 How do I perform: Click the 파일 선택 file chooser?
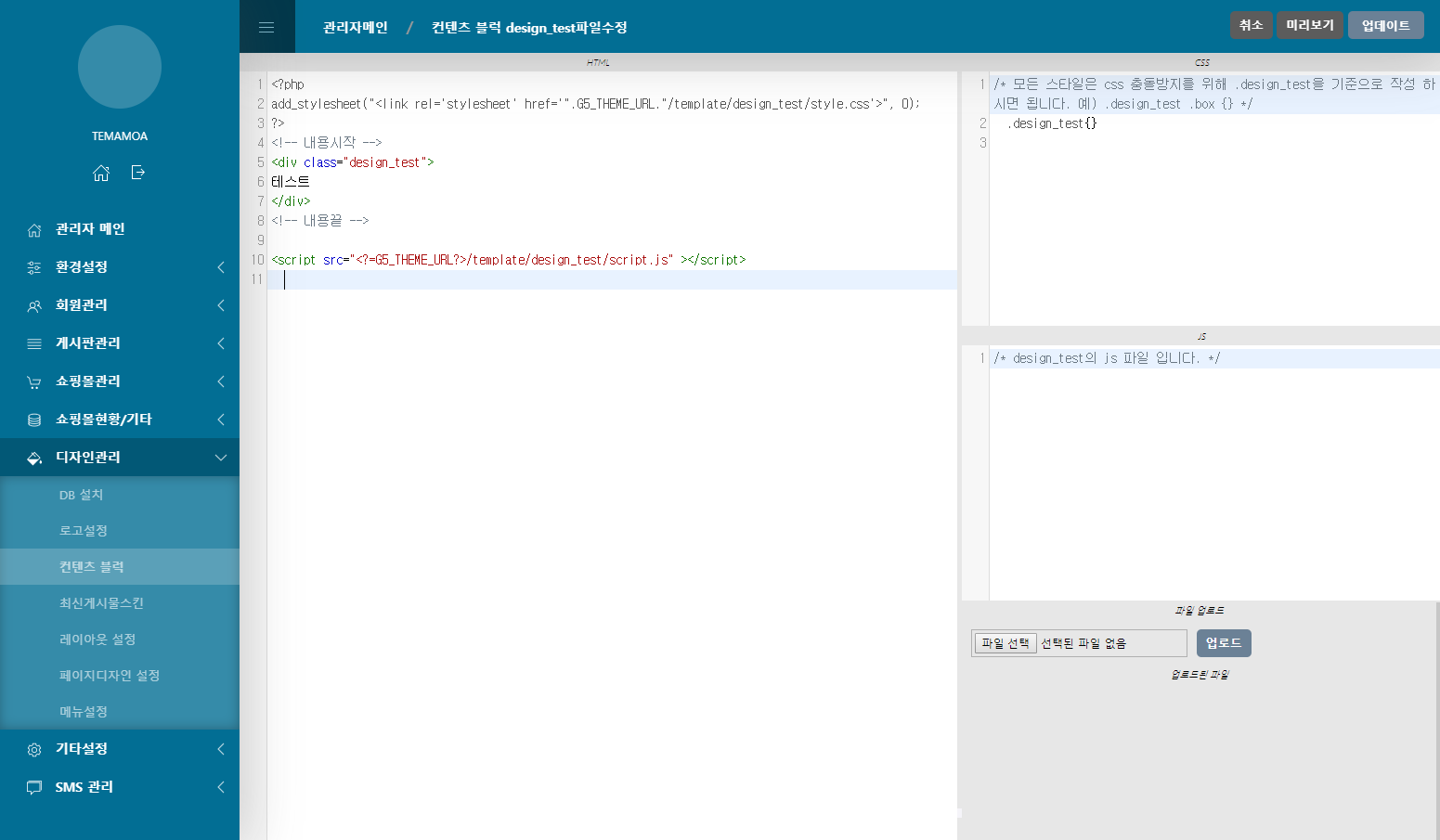[1005, 643]
